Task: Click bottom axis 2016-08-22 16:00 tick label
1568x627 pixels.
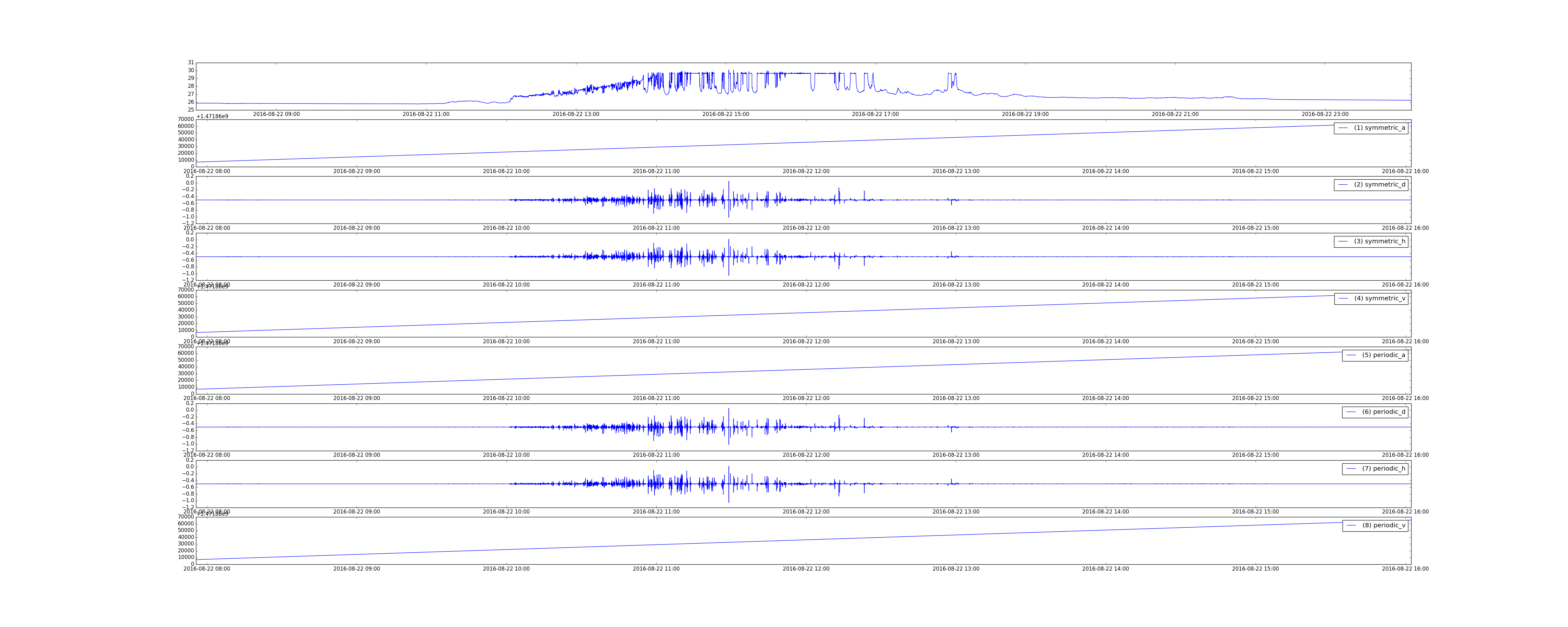Action: 1405,569
